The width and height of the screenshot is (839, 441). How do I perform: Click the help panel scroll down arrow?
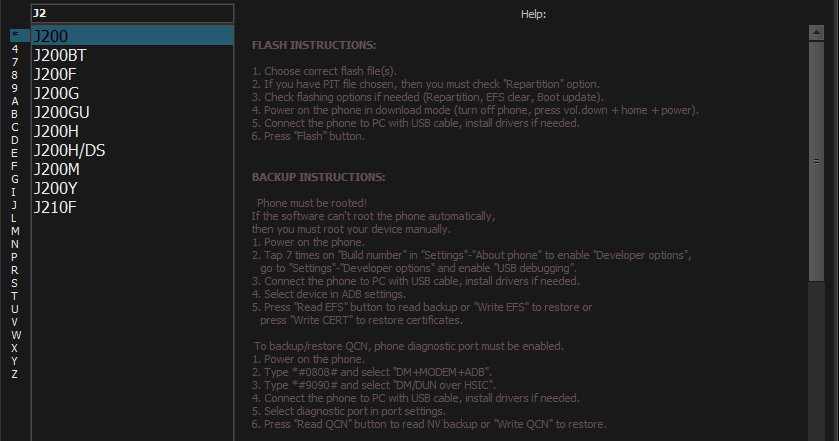815,433
